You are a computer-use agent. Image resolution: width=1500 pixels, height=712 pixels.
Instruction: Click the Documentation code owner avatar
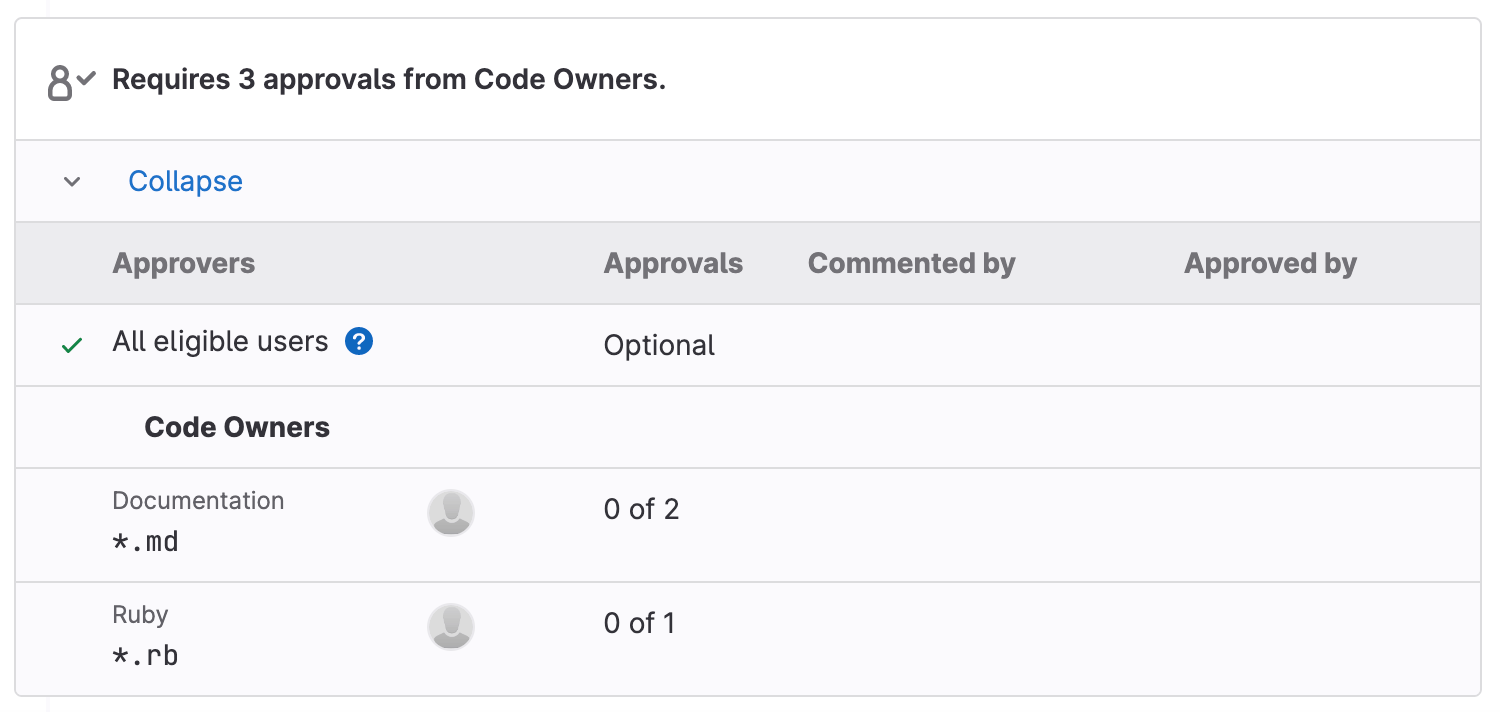[x=450, y=511]
